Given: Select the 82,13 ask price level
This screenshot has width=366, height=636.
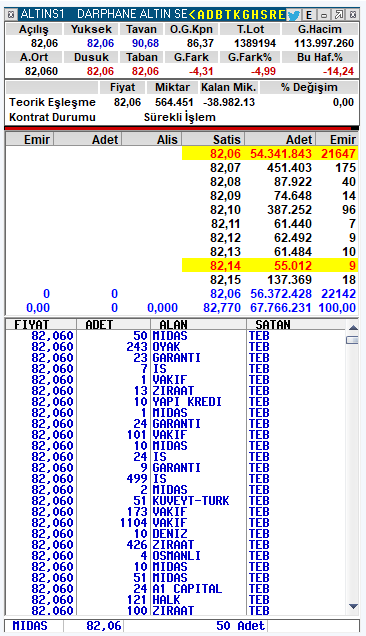Looking at the screenshot, I should [x=269, y=251].
